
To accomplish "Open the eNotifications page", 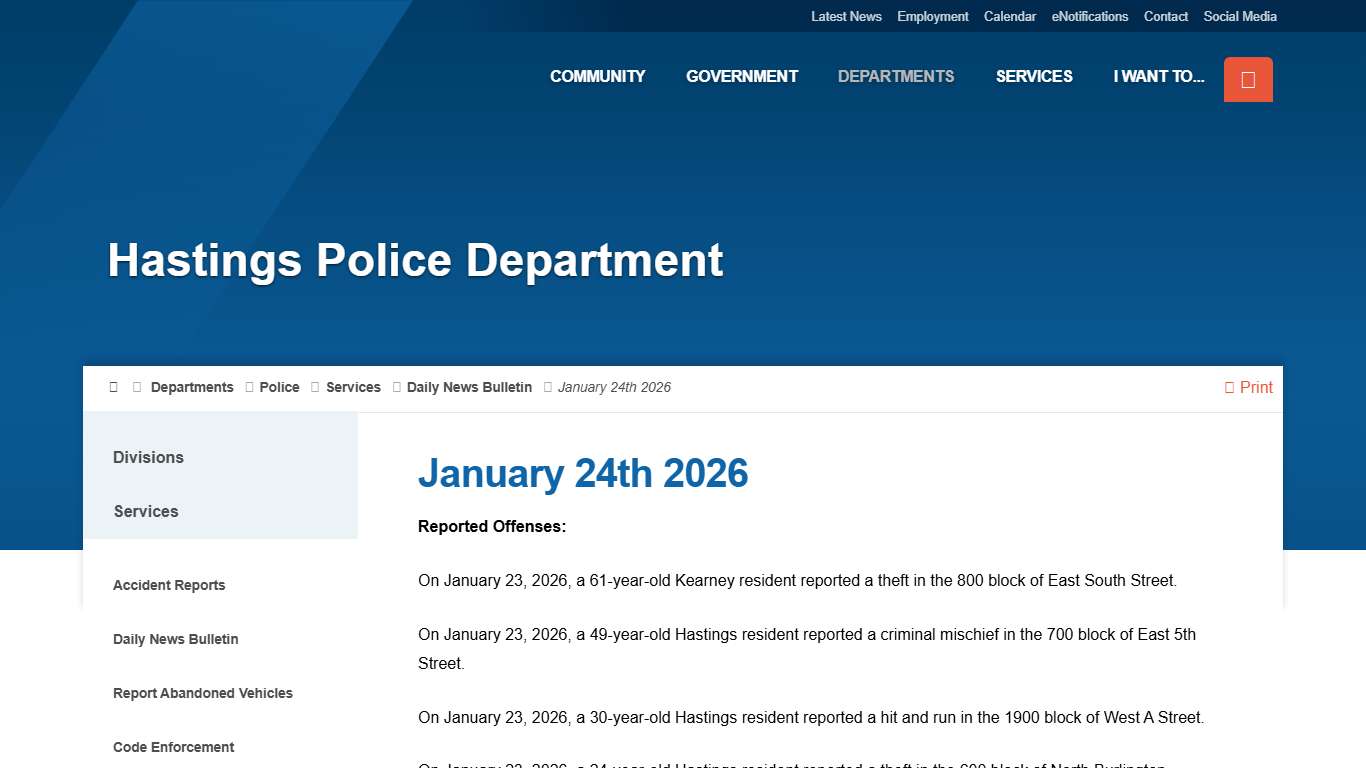I will [x=1090, y=16].
